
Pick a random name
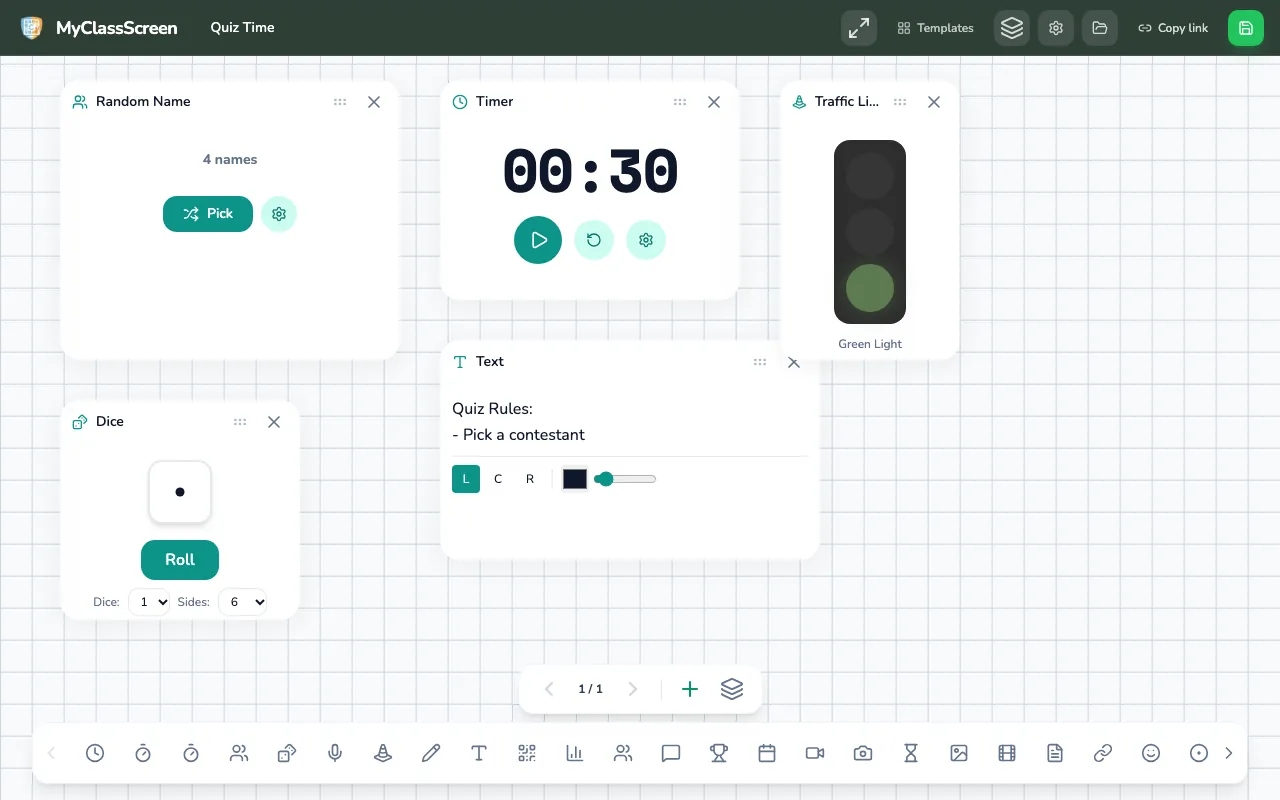pos(208,214)
